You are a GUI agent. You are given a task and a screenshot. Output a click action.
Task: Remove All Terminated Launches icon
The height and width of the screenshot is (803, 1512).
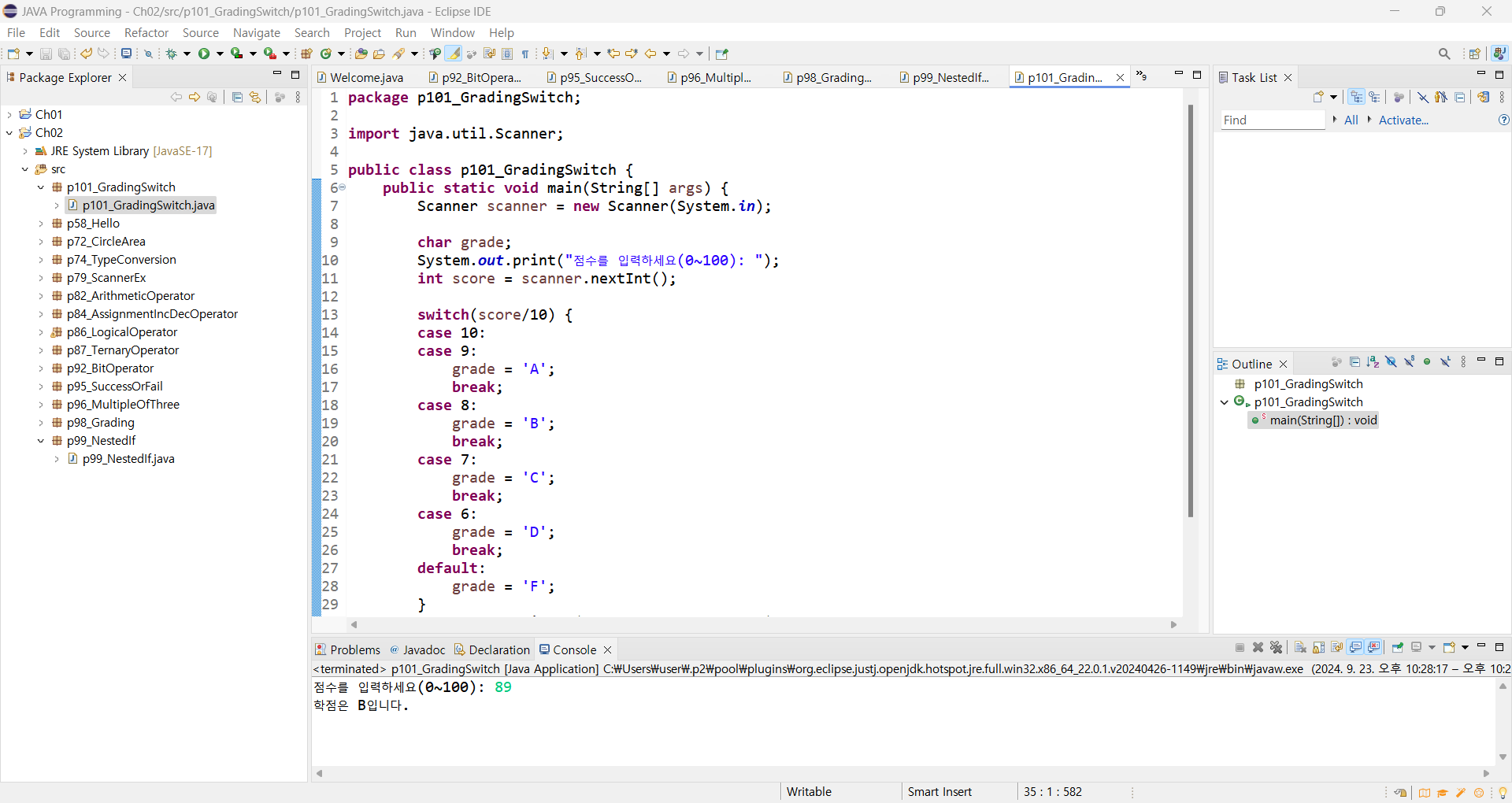click(1277, 647)
